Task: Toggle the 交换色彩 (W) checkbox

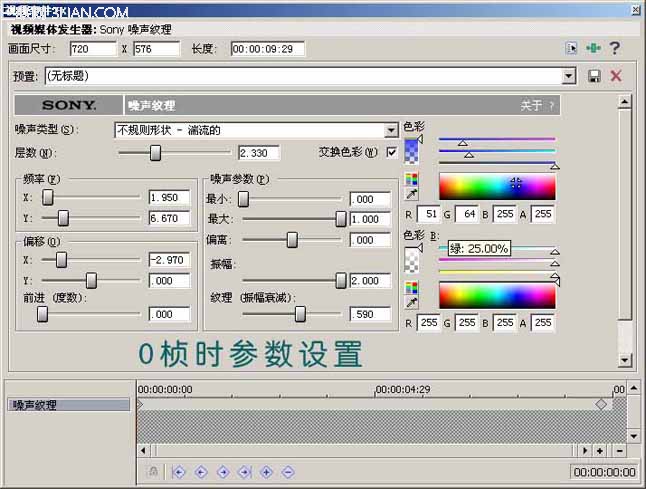Action: pyautogui.click(x=391, y=152)
